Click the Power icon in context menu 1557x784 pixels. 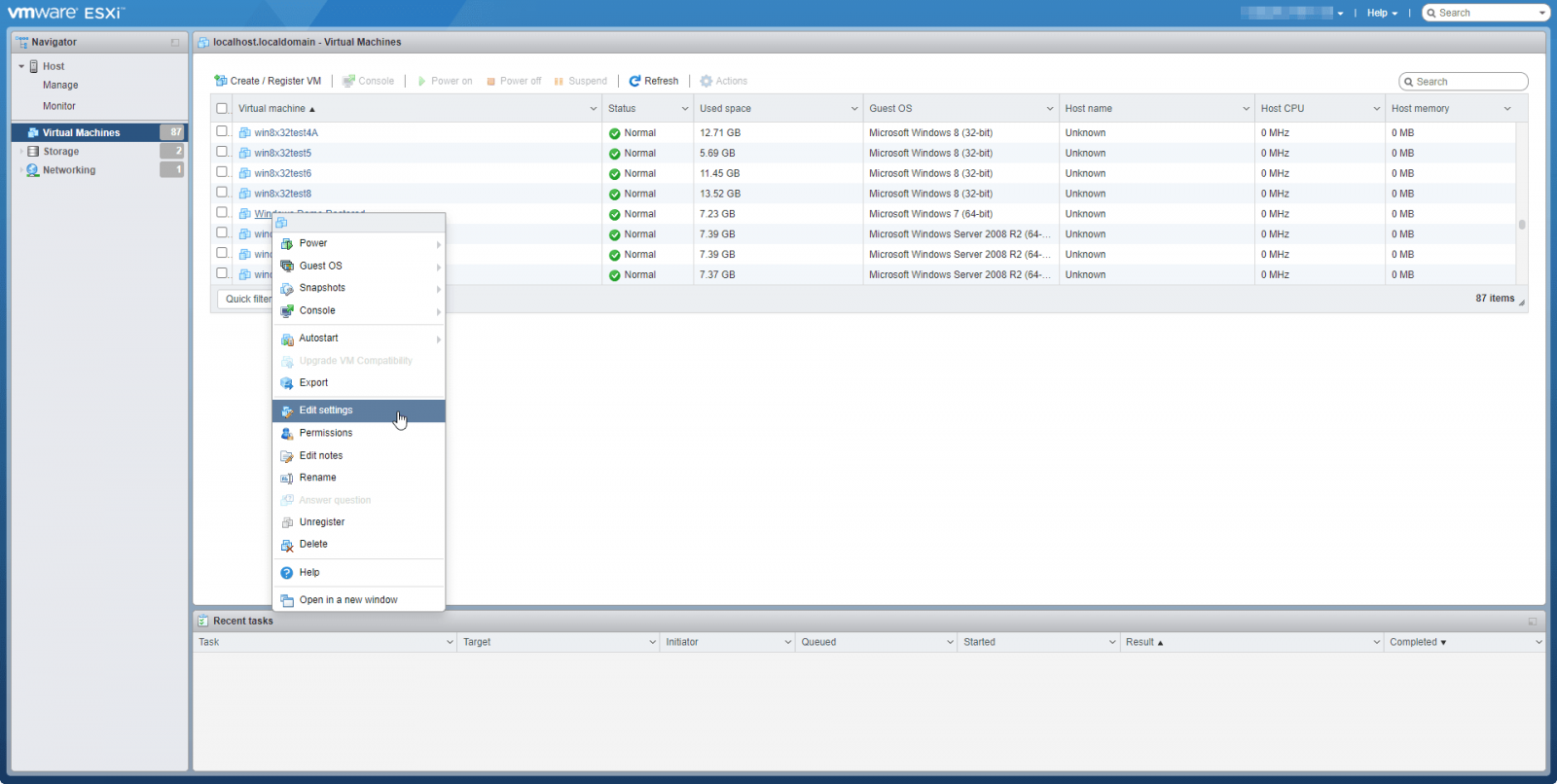click(287, 244)
